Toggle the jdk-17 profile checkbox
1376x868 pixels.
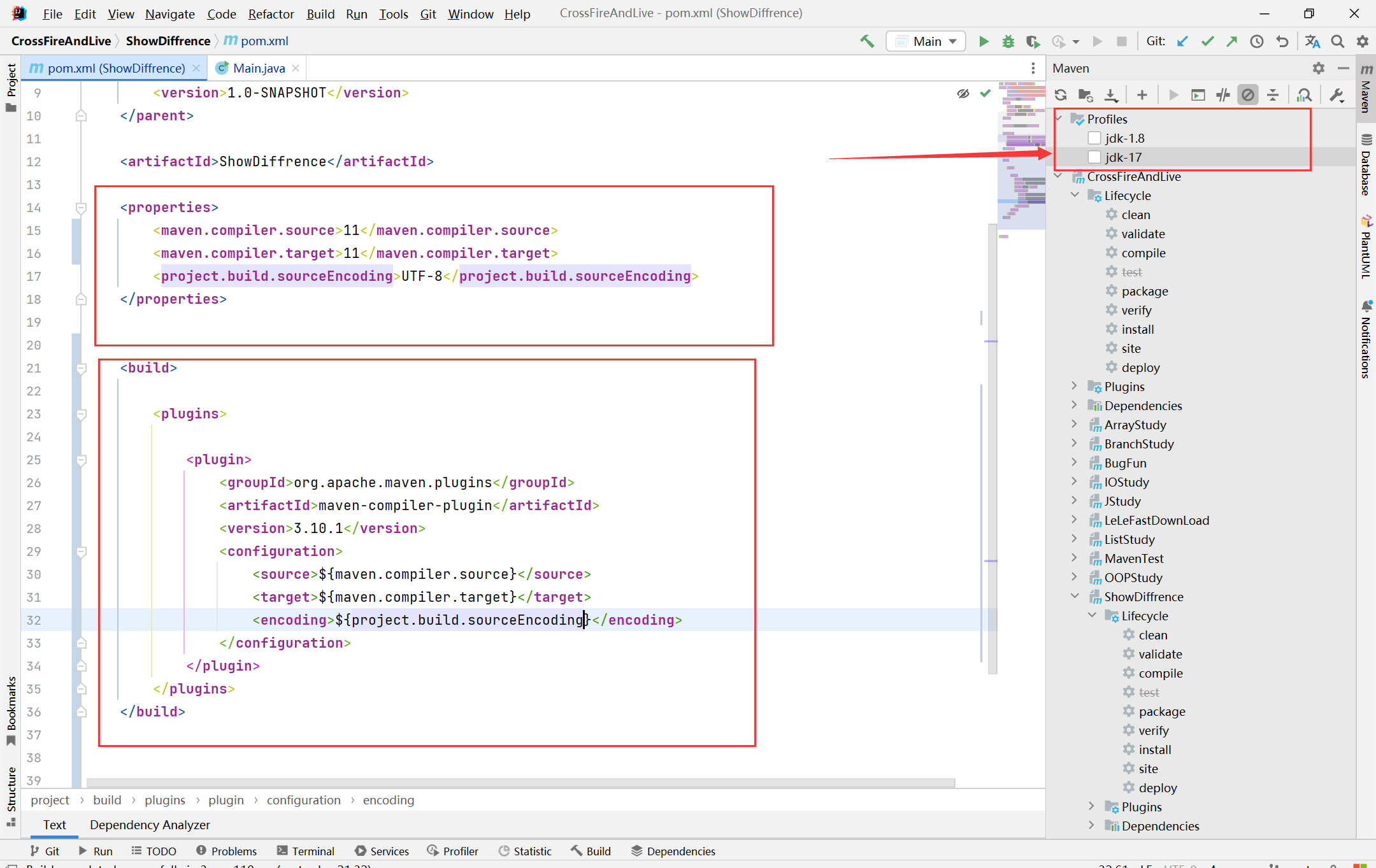(1094, 157)
